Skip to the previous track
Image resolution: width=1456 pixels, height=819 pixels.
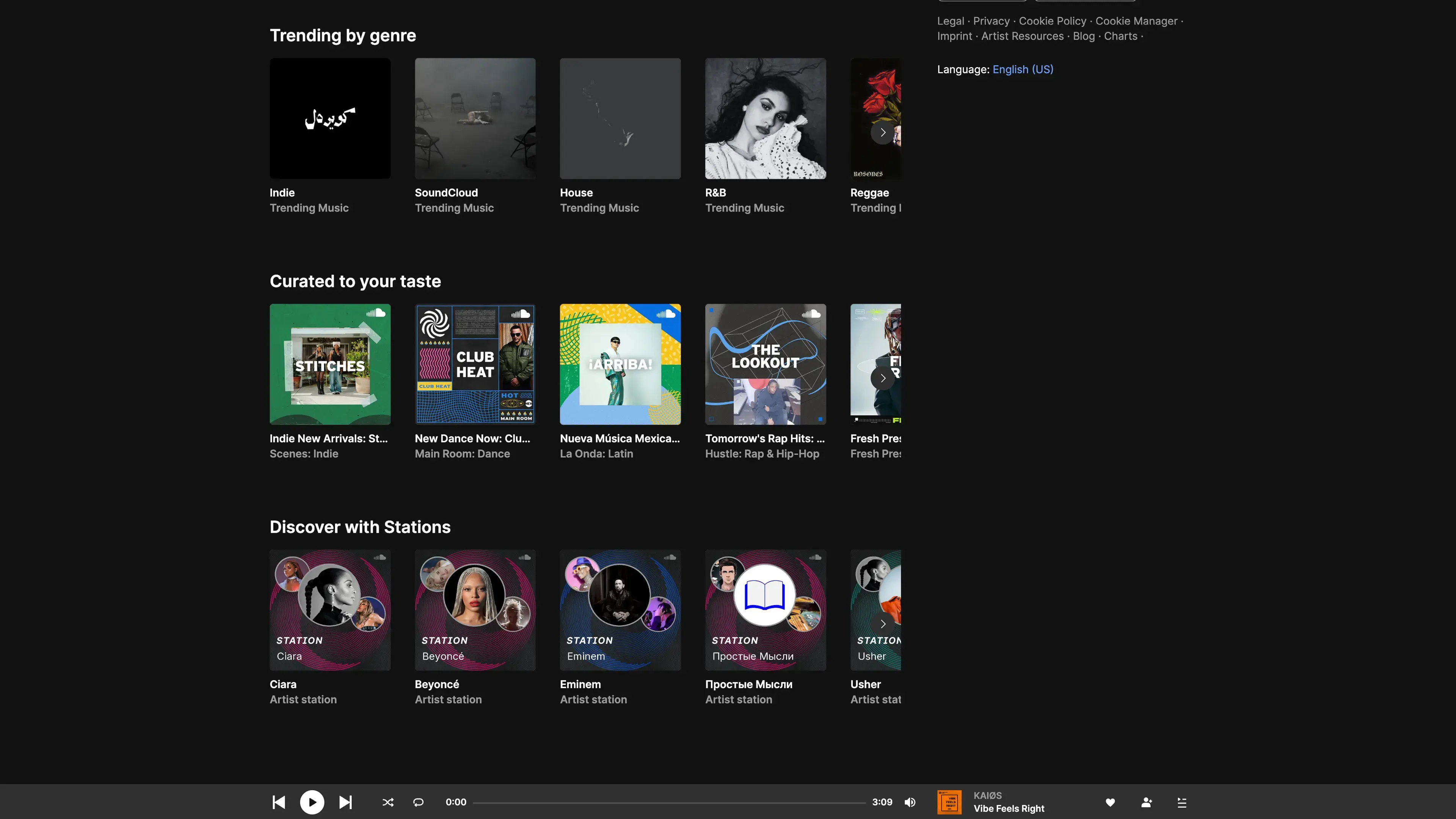[x=279, y=802]
